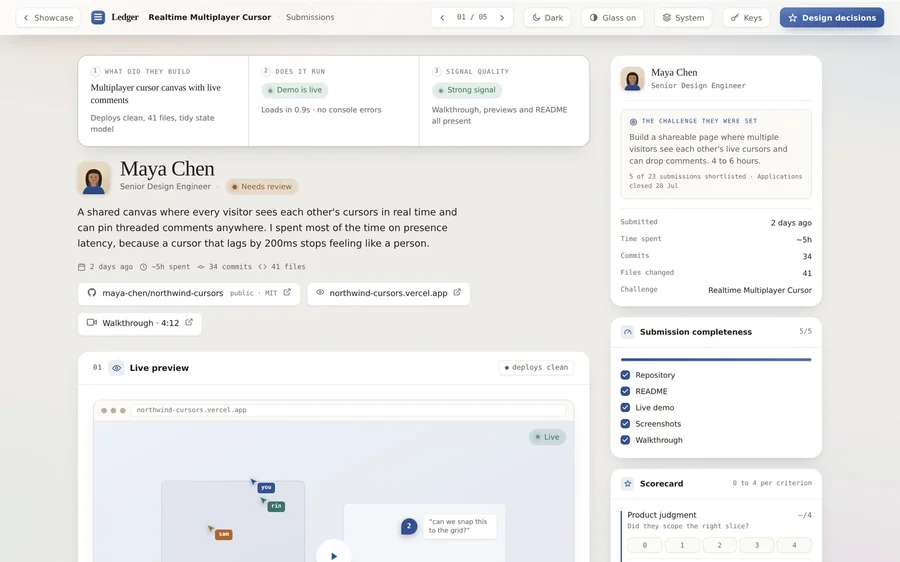
Task: Click 'What did they build' summary panel
Action: pos(163,101)
